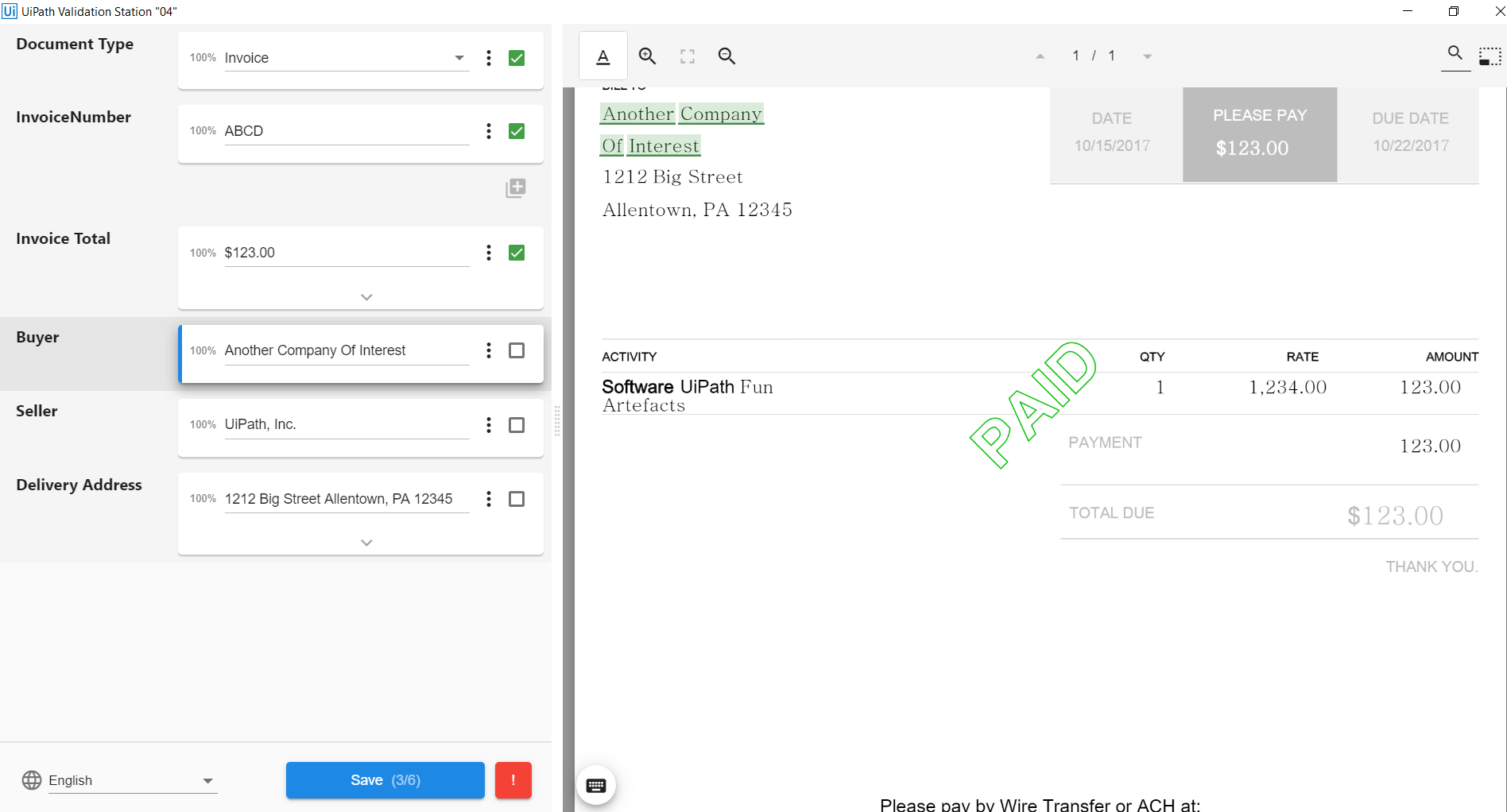Image resolution: width=1507 pixels, height=812 pixels.
Task: Add another InvoiceNumber value
Action: [x=516, y=188]
